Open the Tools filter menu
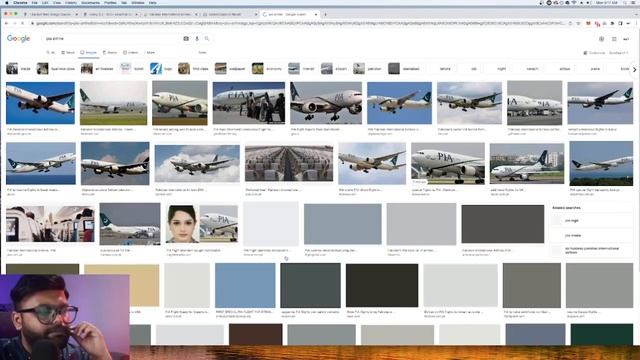Viewport: 640px width, 360px height. click(202, 53)
